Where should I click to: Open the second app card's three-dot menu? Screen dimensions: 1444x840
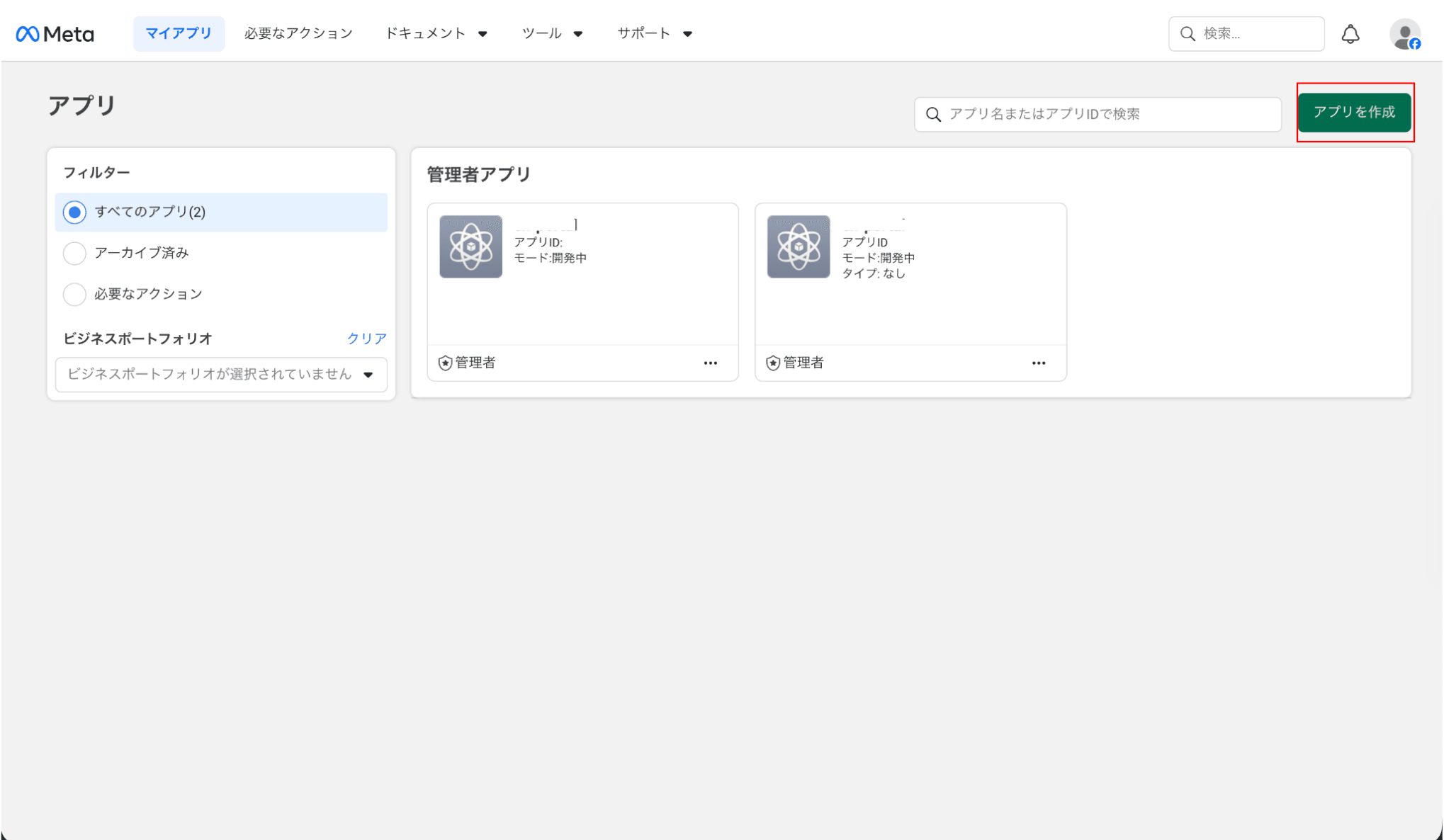pos(1039,363)
